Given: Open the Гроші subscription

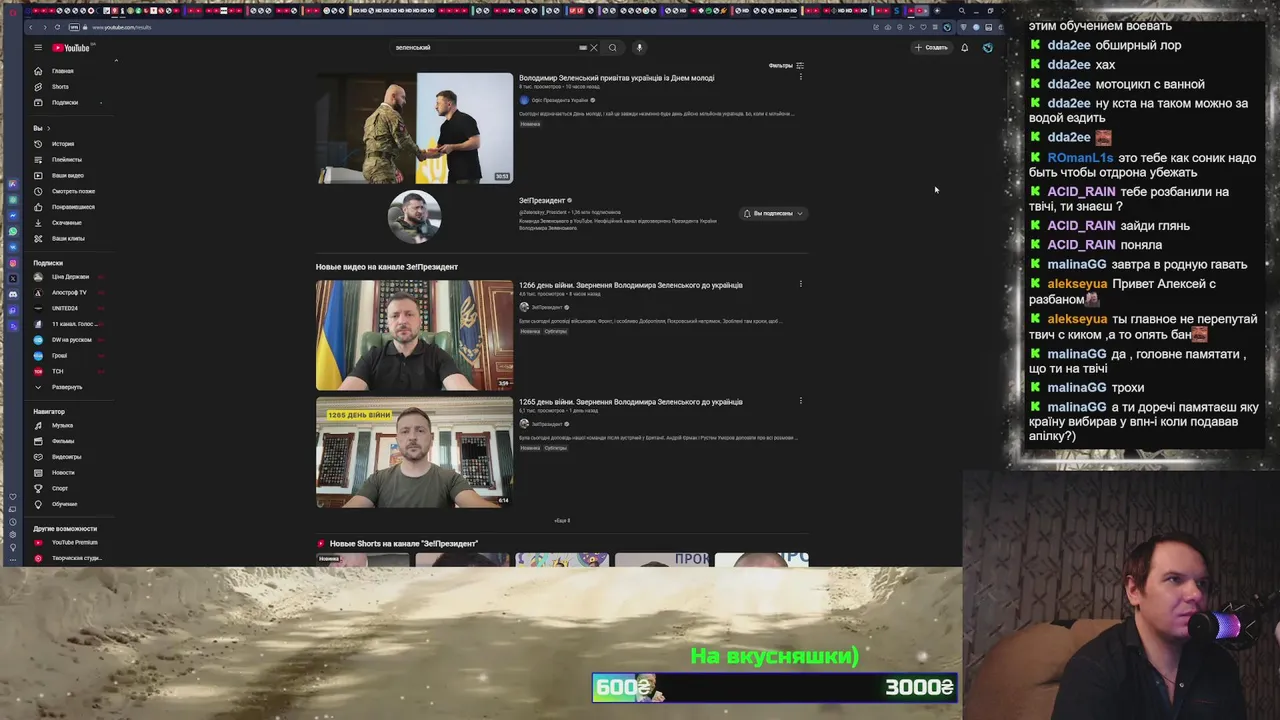Looking at the screenshot, I should click(60, 356).
